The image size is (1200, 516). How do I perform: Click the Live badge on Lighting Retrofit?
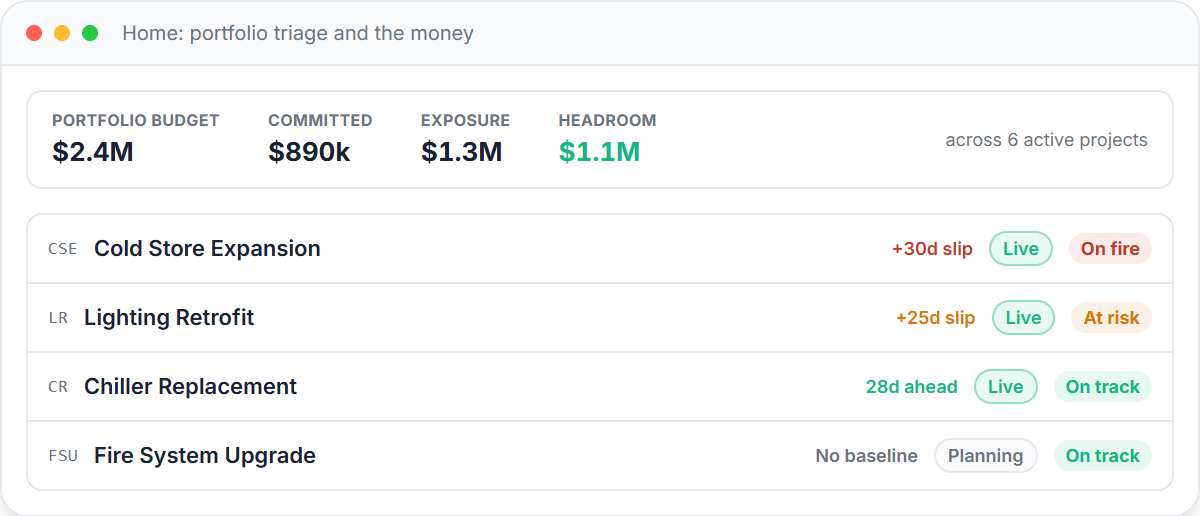pyautogui.click(x=1023, y=318)
